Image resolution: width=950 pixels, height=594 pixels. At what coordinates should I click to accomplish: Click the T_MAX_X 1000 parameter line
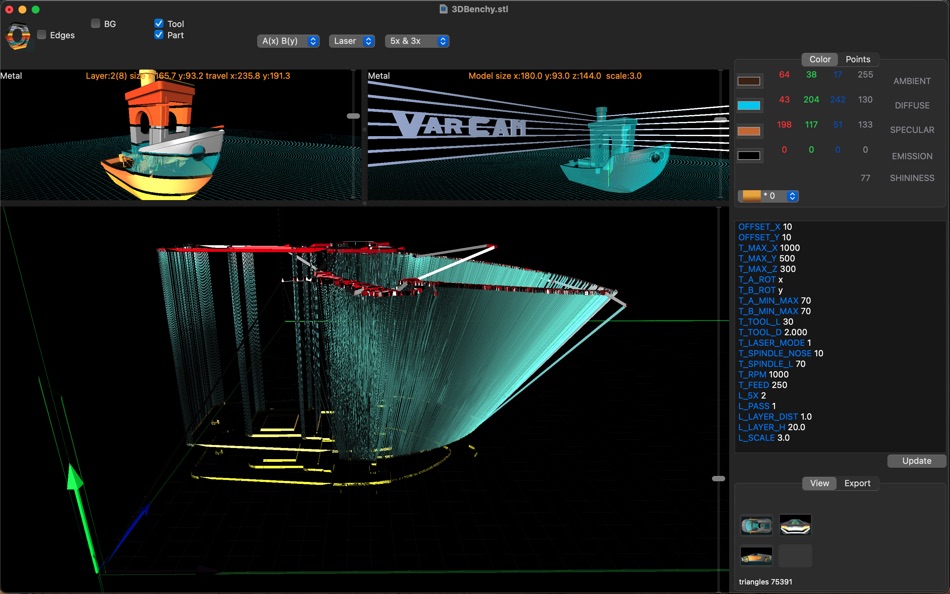769,248
